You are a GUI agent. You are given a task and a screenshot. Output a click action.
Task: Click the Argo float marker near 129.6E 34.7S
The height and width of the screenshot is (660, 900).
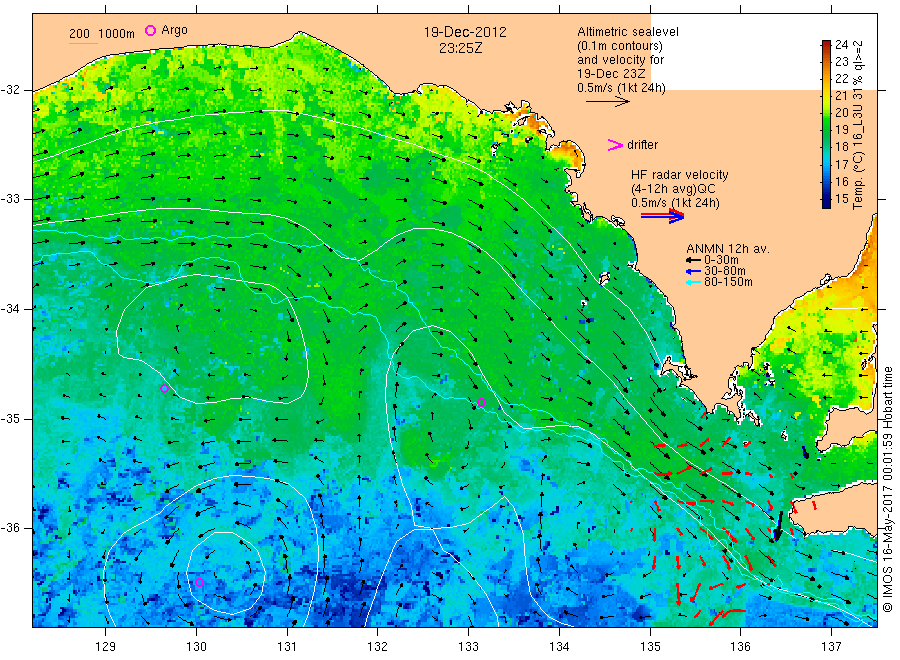click(x=164, y=389)
